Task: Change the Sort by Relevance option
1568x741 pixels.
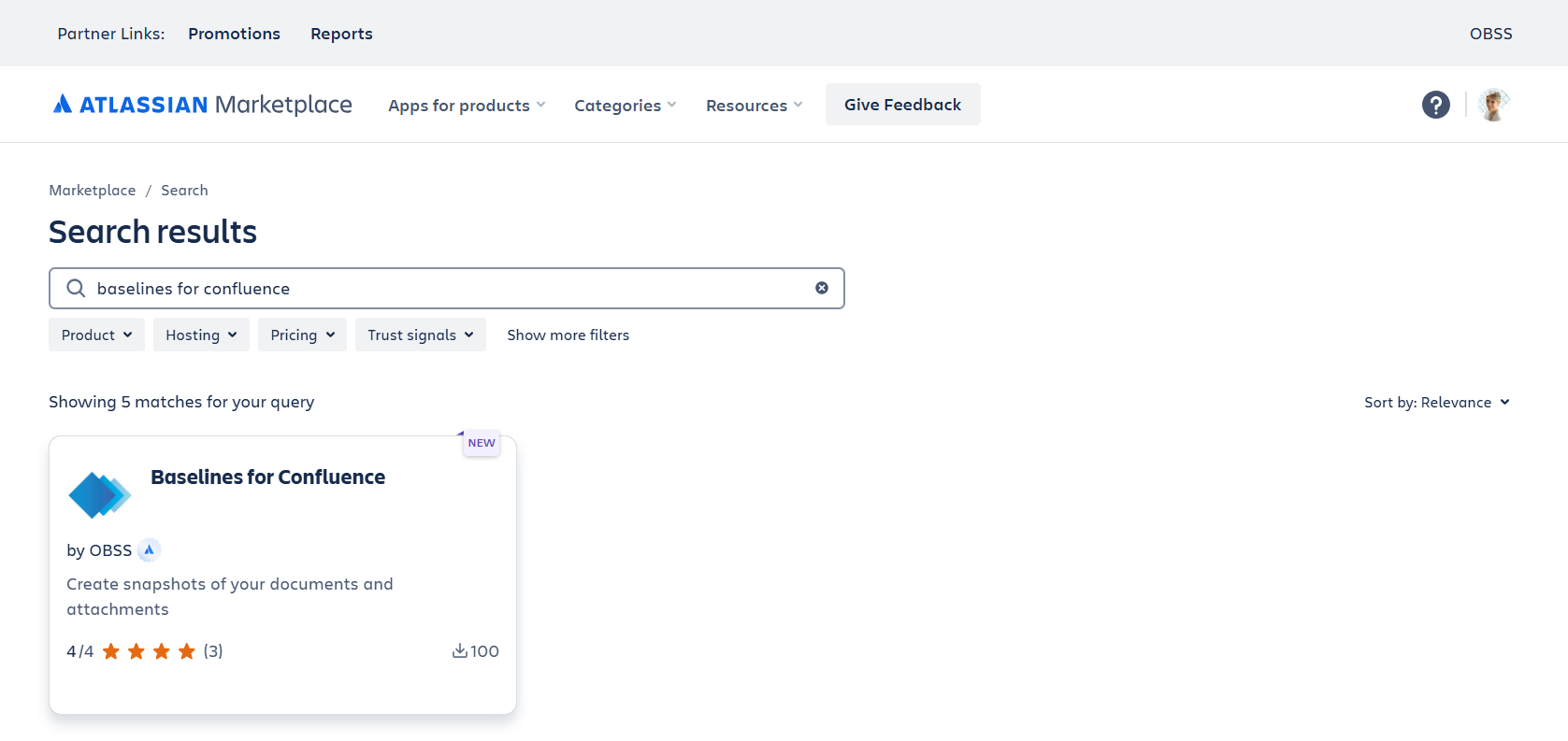Action: click(1436, 403)
